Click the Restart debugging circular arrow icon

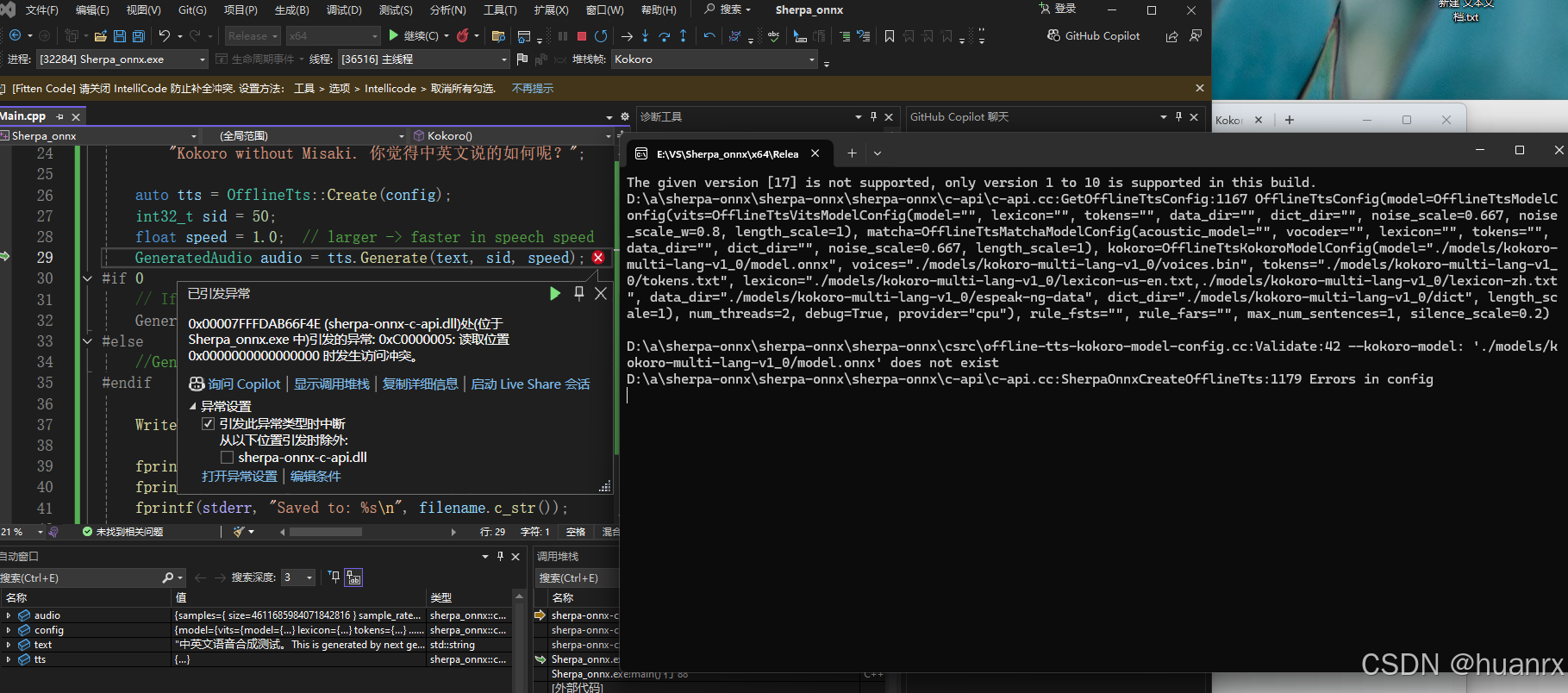601,36
